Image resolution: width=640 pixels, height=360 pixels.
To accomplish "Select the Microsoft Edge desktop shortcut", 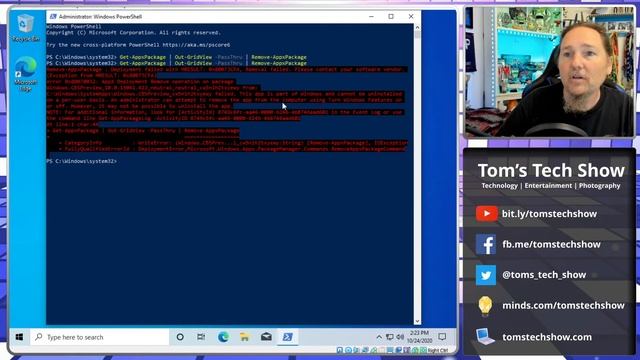I will (26, 74).
